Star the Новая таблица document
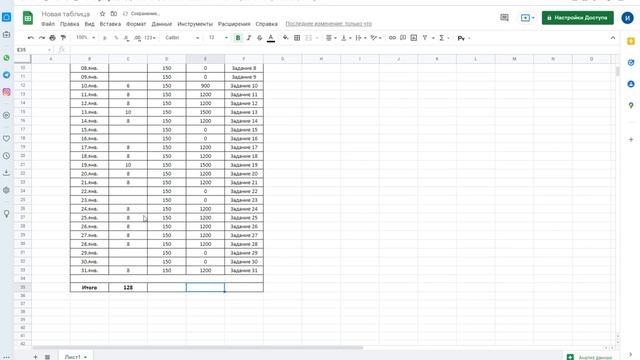Screen dimensions: 640x360 (102, 14)
